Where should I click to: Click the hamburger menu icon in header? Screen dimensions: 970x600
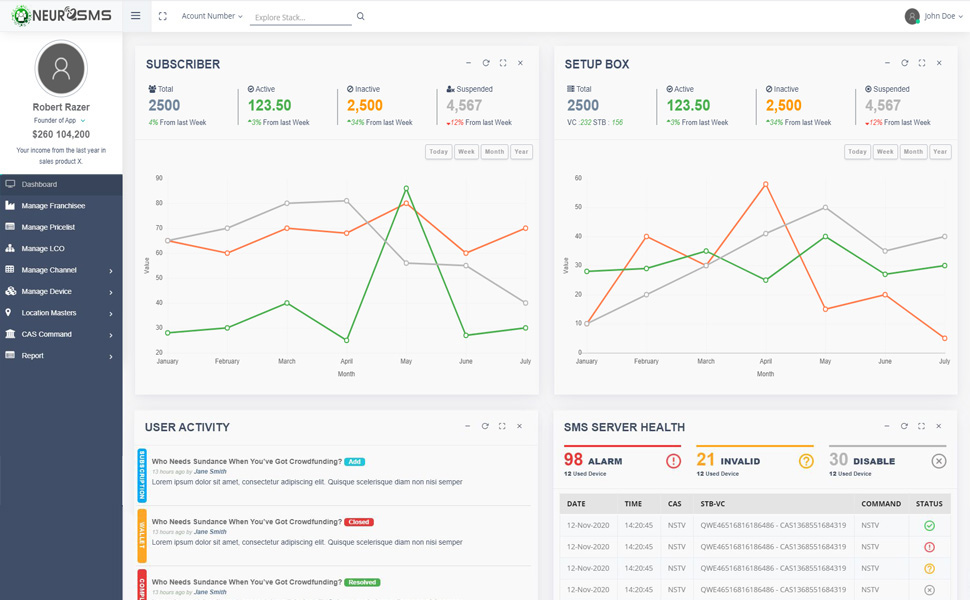click(x=136, y=16)
